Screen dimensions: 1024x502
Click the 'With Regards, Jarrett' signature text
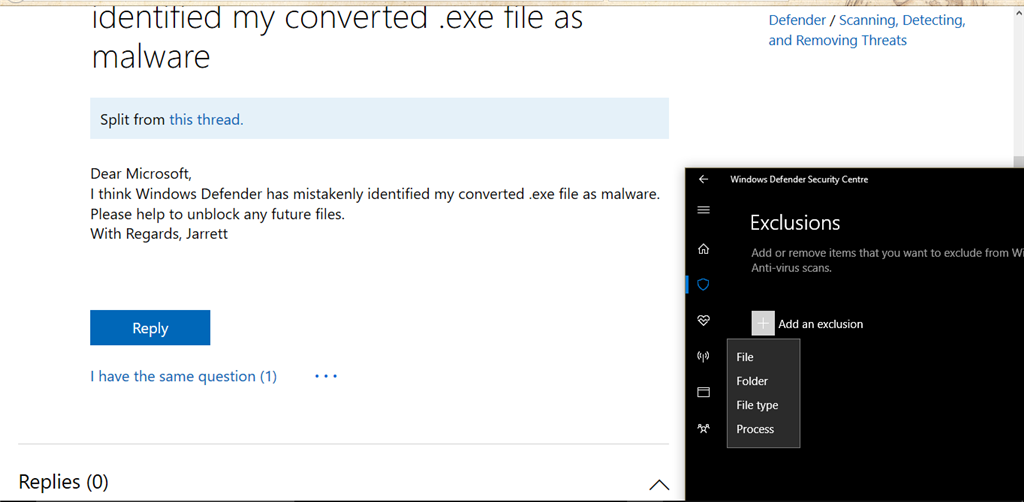click(x=159, y=234)
